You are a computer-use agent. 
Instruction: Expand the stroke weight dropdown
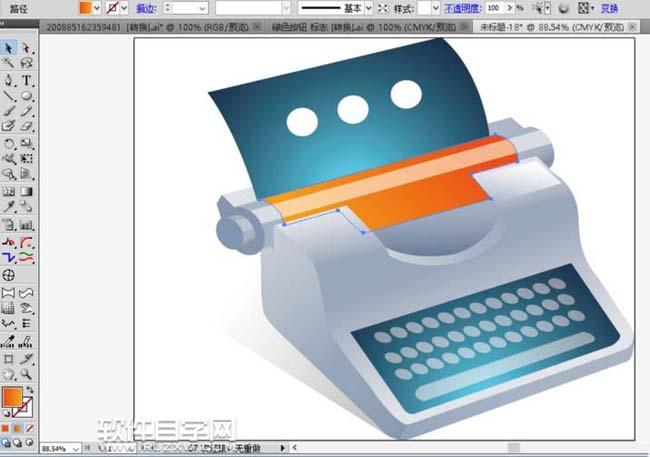(x=203, y=8)
